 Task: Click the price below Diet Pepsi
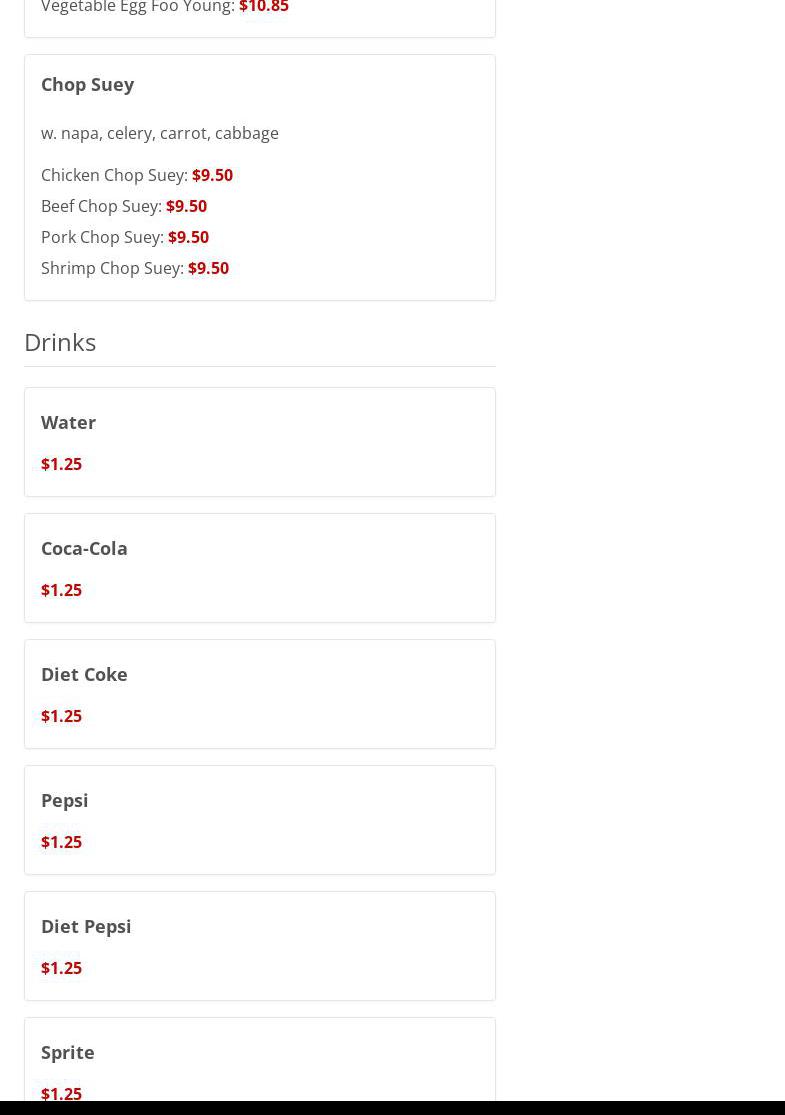(61, 968)
